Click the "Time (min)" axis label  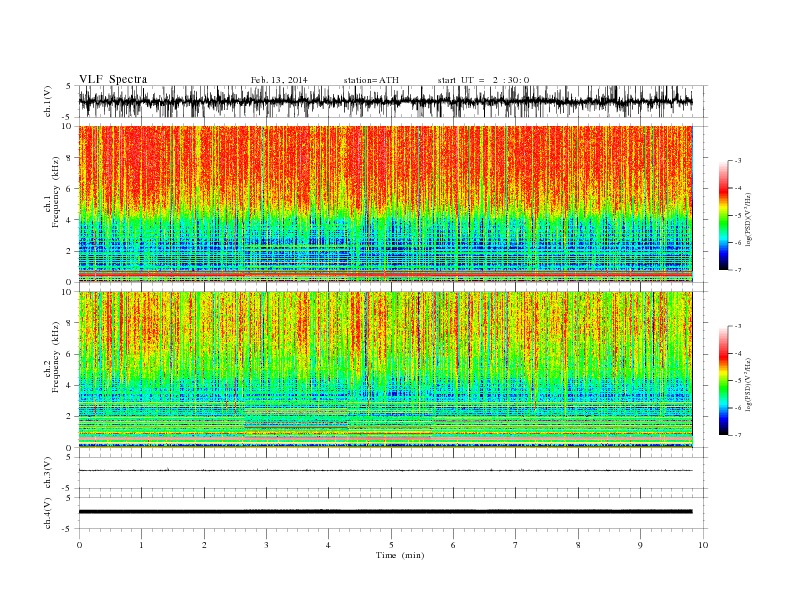coord(400,555)
